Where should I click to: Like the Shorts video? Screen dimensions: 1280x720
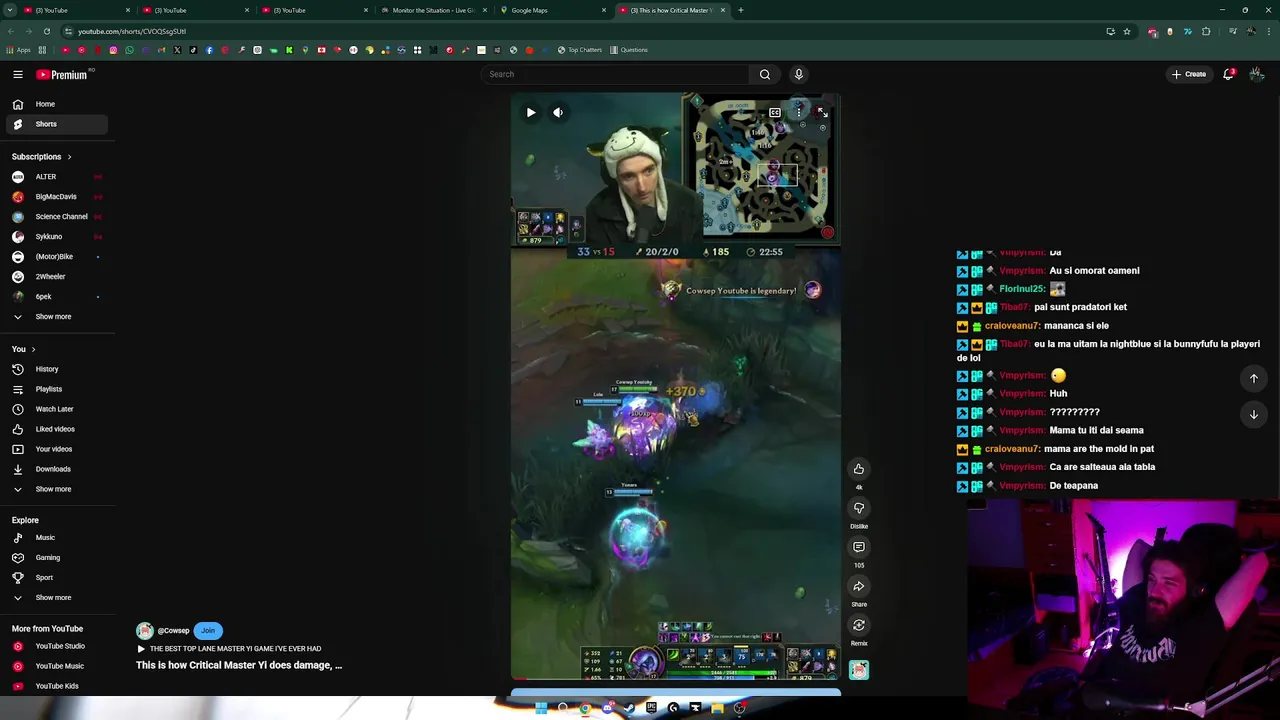pos(858,469)
